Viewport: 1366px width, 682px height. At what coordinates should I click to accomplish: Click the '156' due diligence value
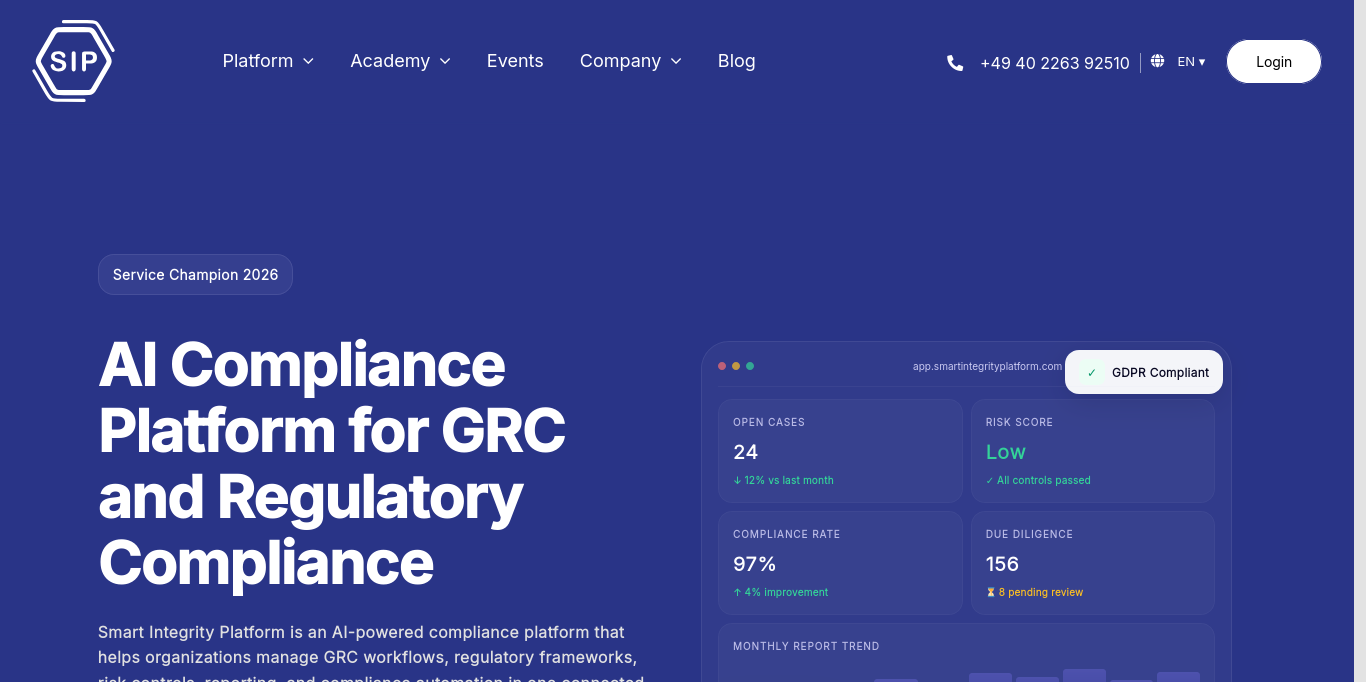[1002, 564]
